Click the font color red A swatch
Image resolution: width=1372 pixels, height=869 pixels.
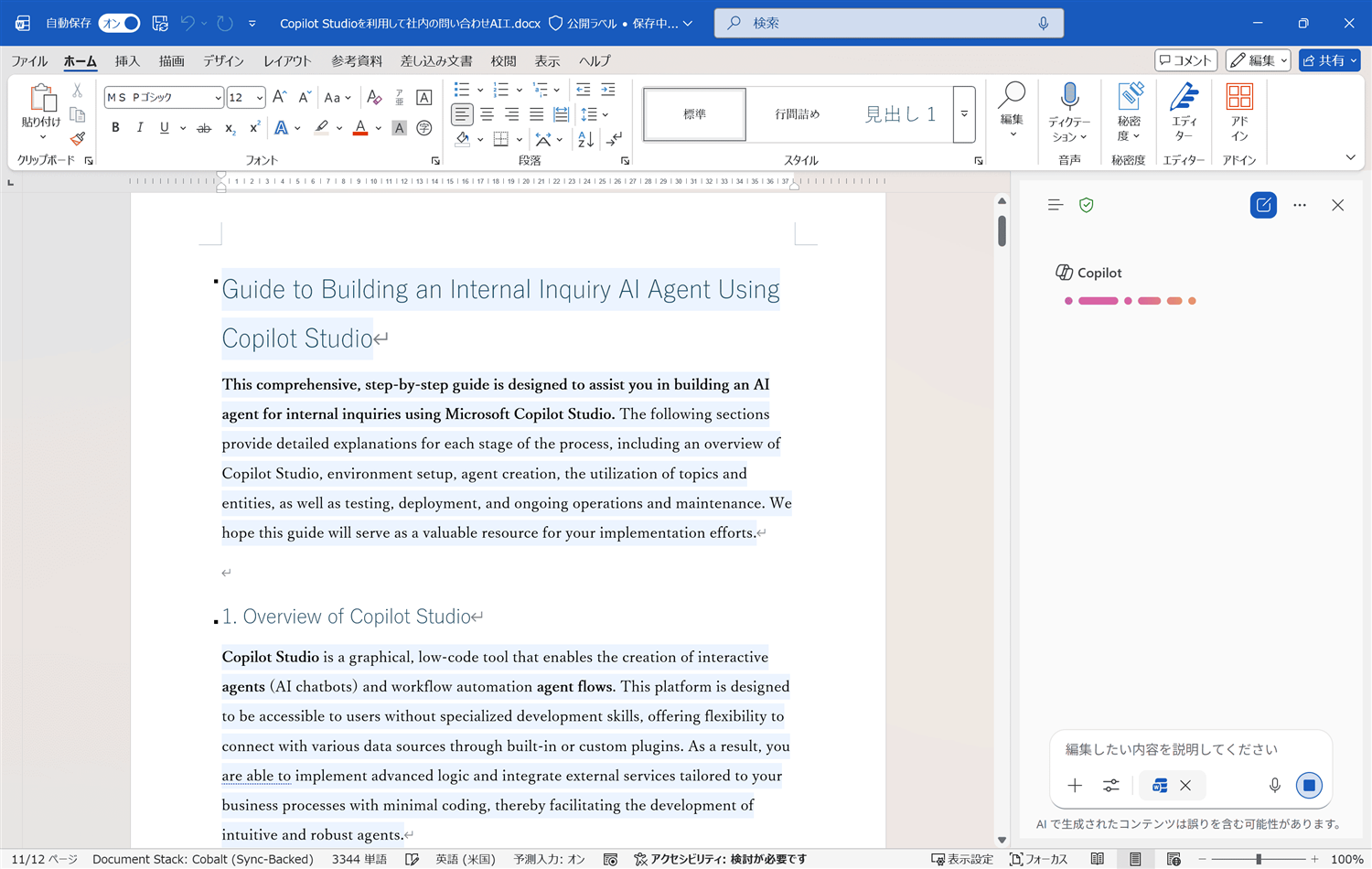(x=360, y=128)
